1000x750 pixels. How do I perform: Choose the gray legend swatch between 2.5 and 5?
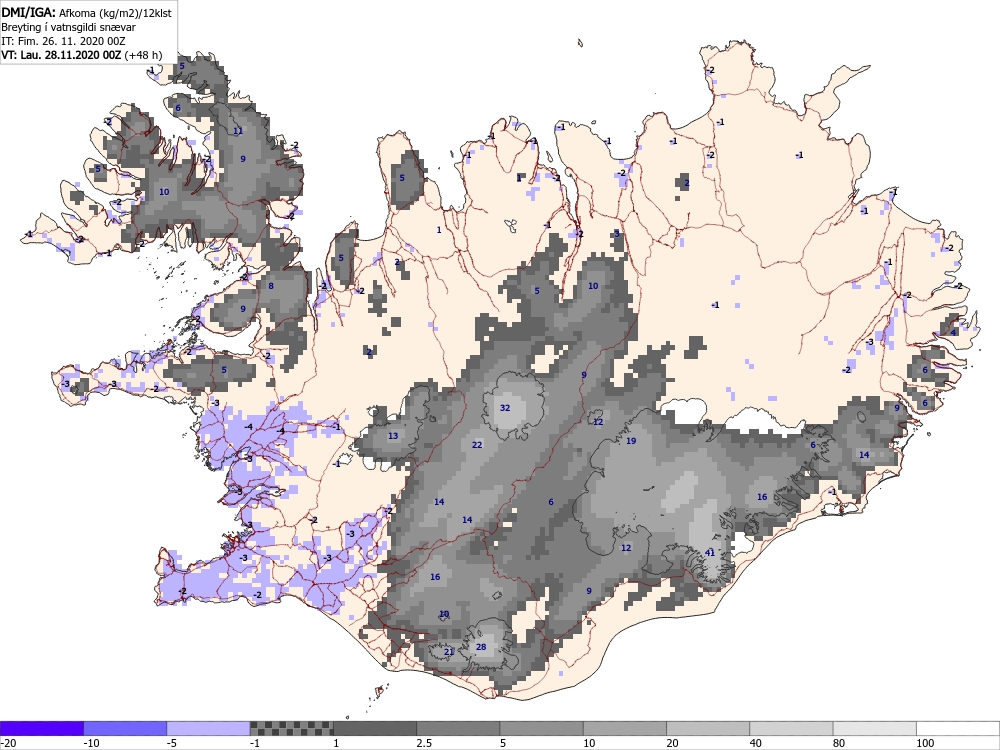tap(459, 728)
